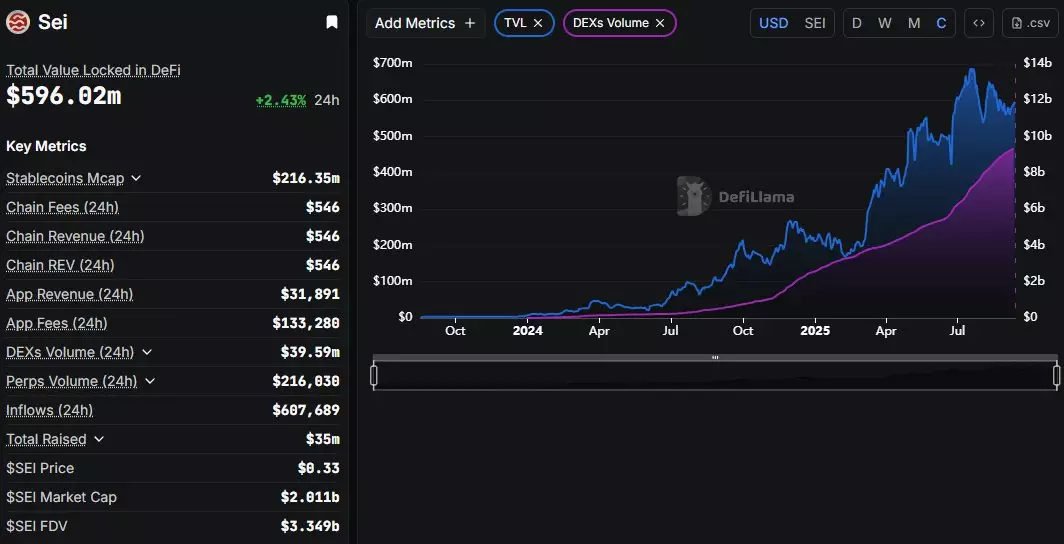1064x544 pixels.
Task: Click the Chain Fees (24h) label
Action: 62,207
